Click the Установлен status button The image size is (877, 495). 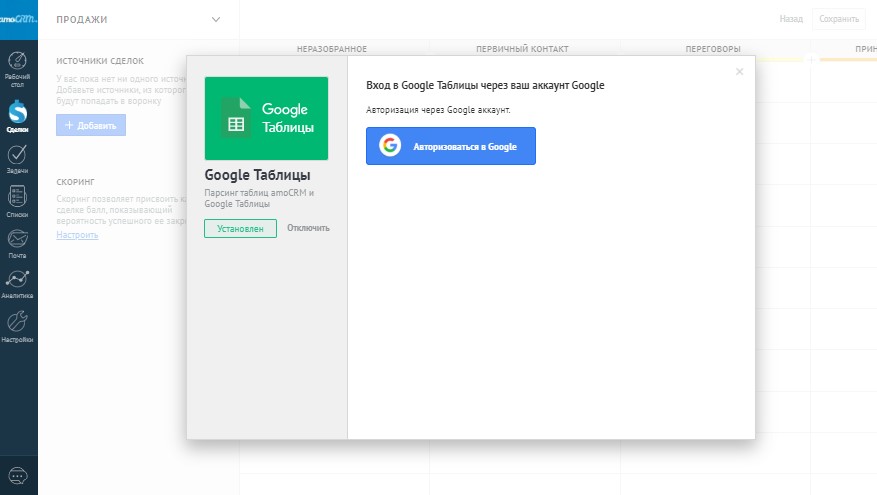pyautogui.click(x=240, y=228)
